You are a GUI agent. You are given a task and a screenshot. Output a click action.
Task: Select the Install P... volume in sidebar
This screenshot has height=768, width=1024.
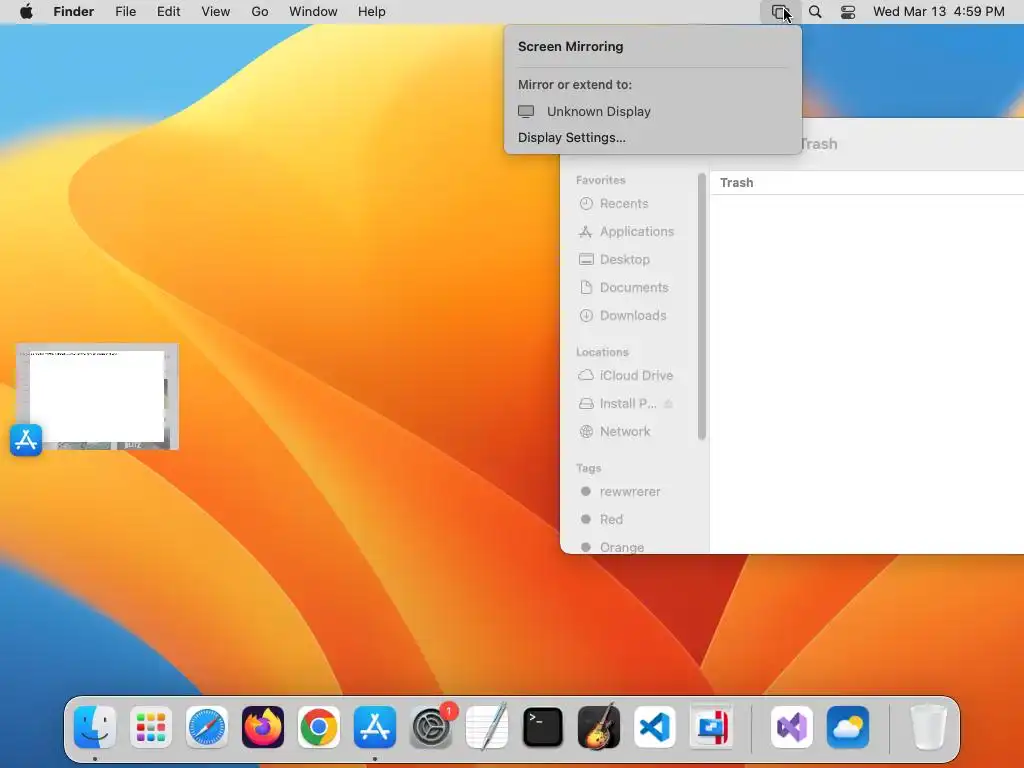[x=630, y=404]
